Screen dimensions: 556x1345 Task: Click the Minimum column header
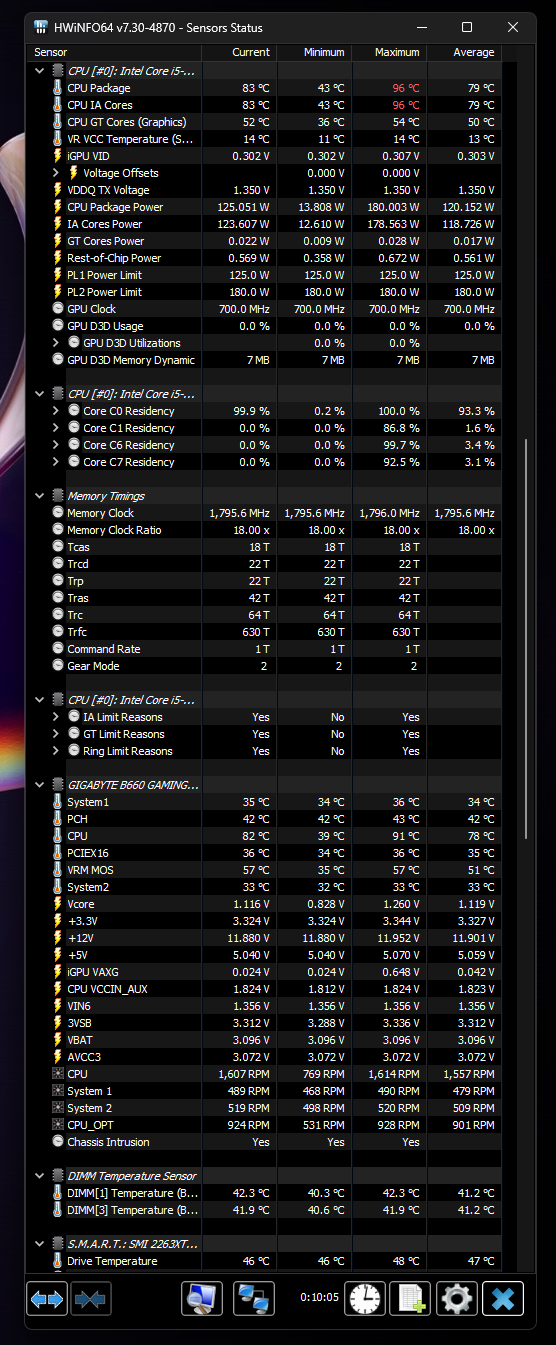(313, 52)
